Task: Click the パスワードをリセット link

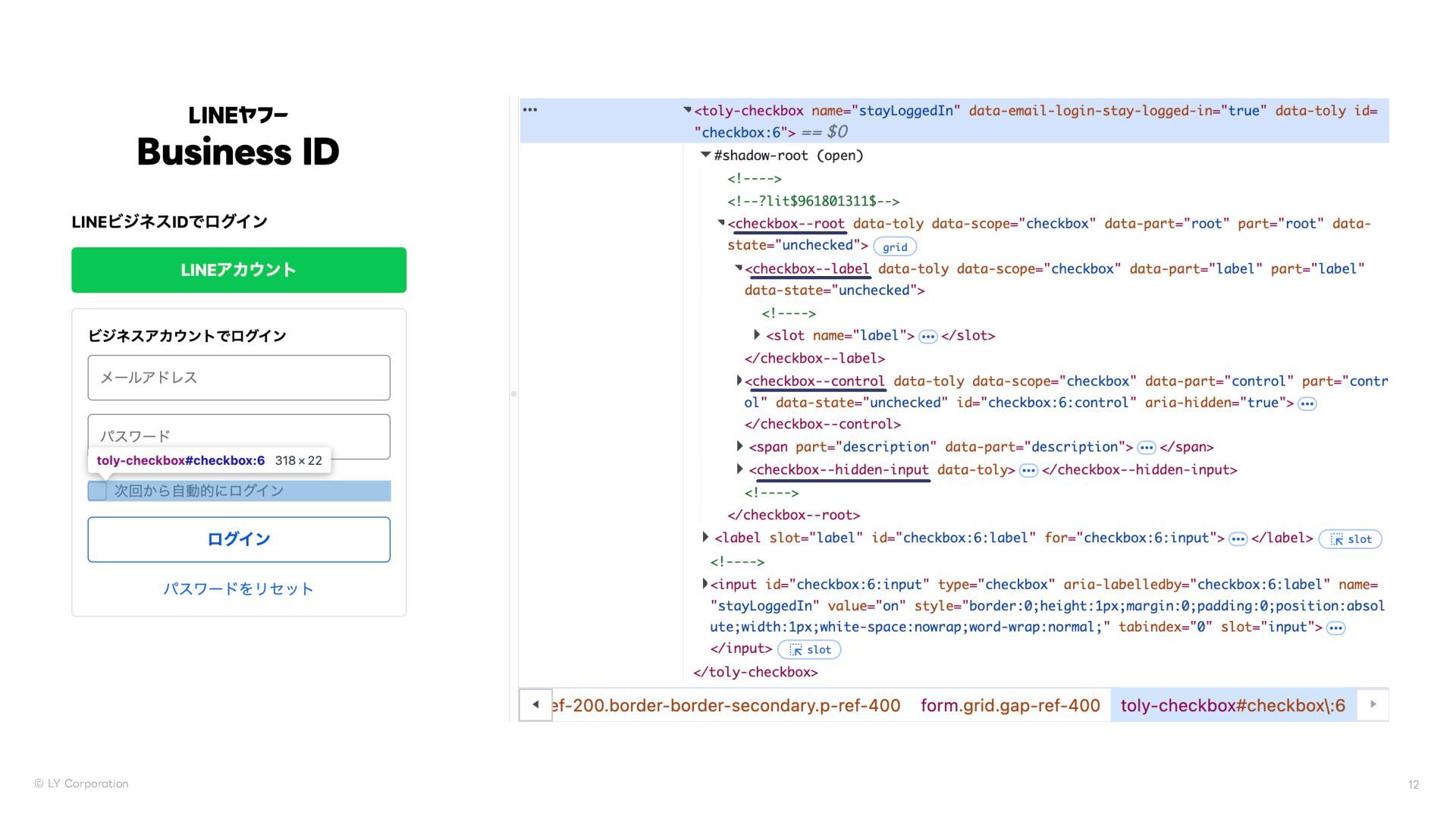Action: click(239, 588)
